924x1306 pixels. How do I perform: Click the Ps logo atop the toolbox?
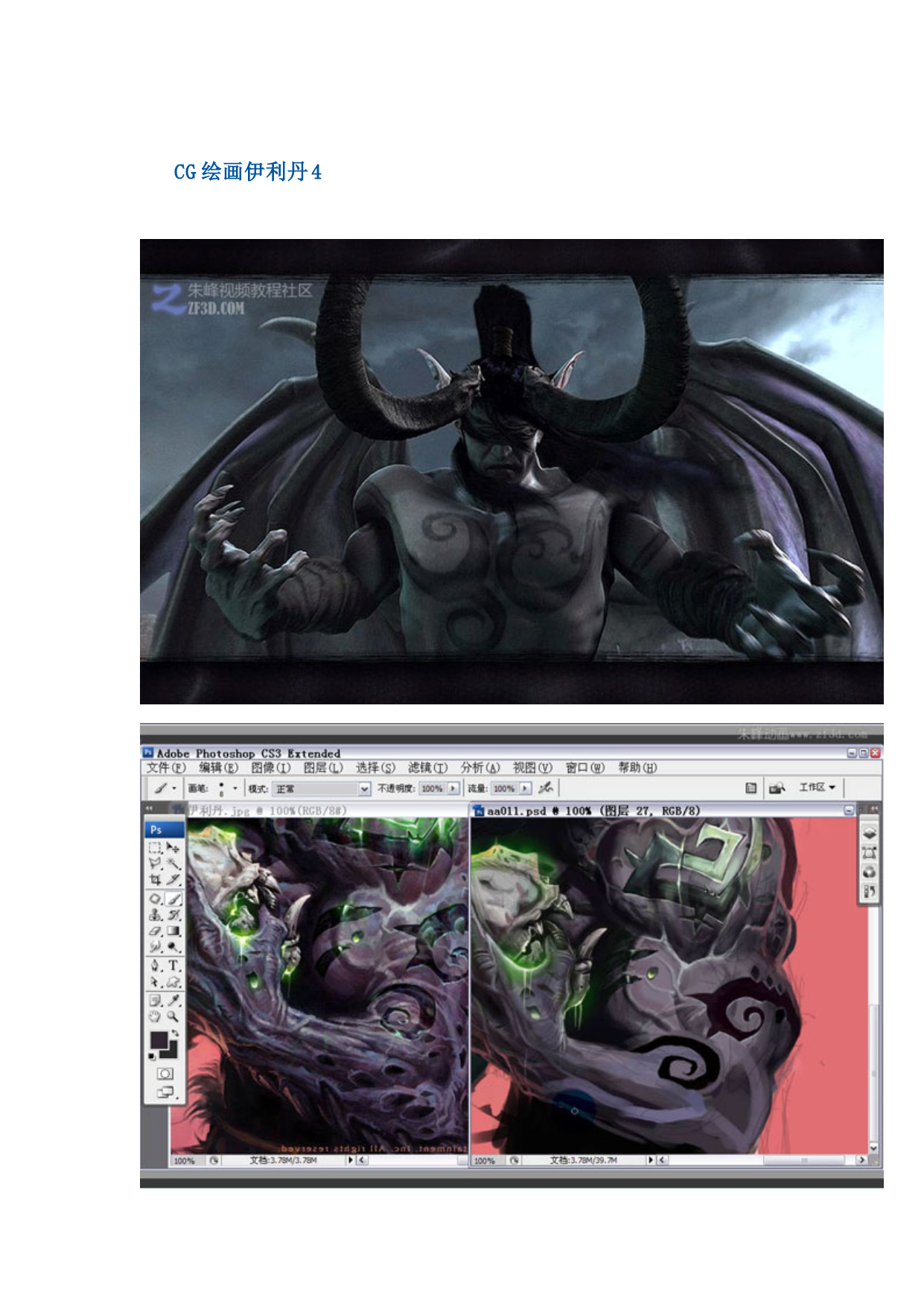[x=164, y=829]
